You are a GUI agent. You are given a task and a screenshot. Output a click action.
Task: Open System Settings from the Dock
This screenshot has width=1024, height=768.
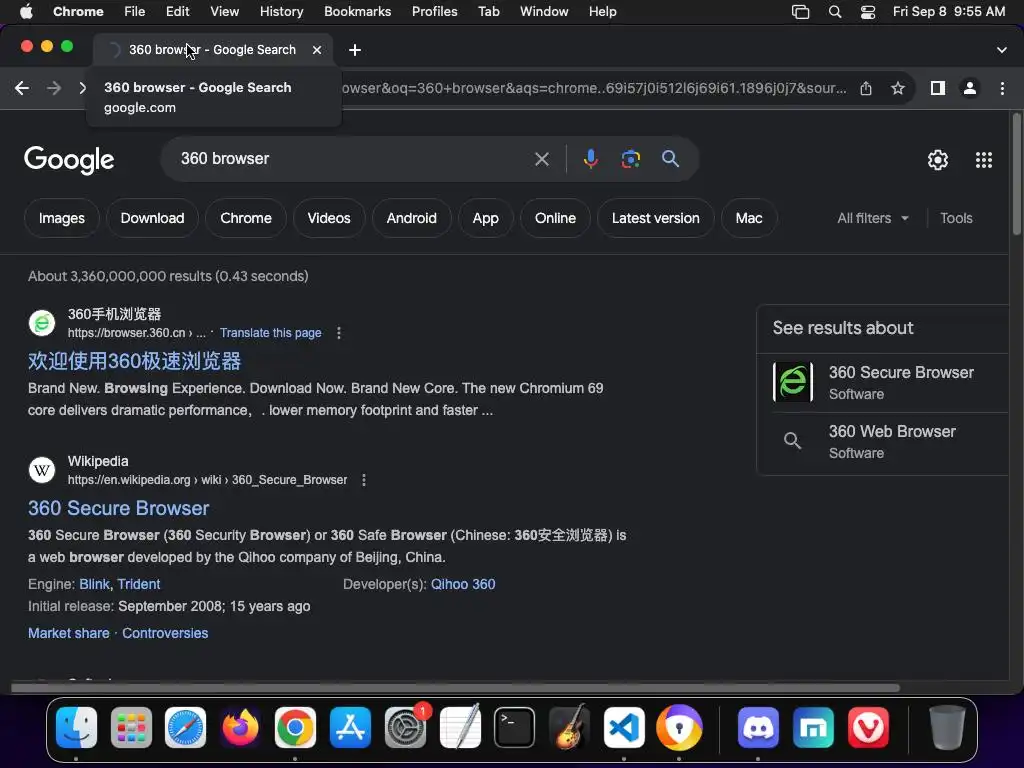[406, 728]
